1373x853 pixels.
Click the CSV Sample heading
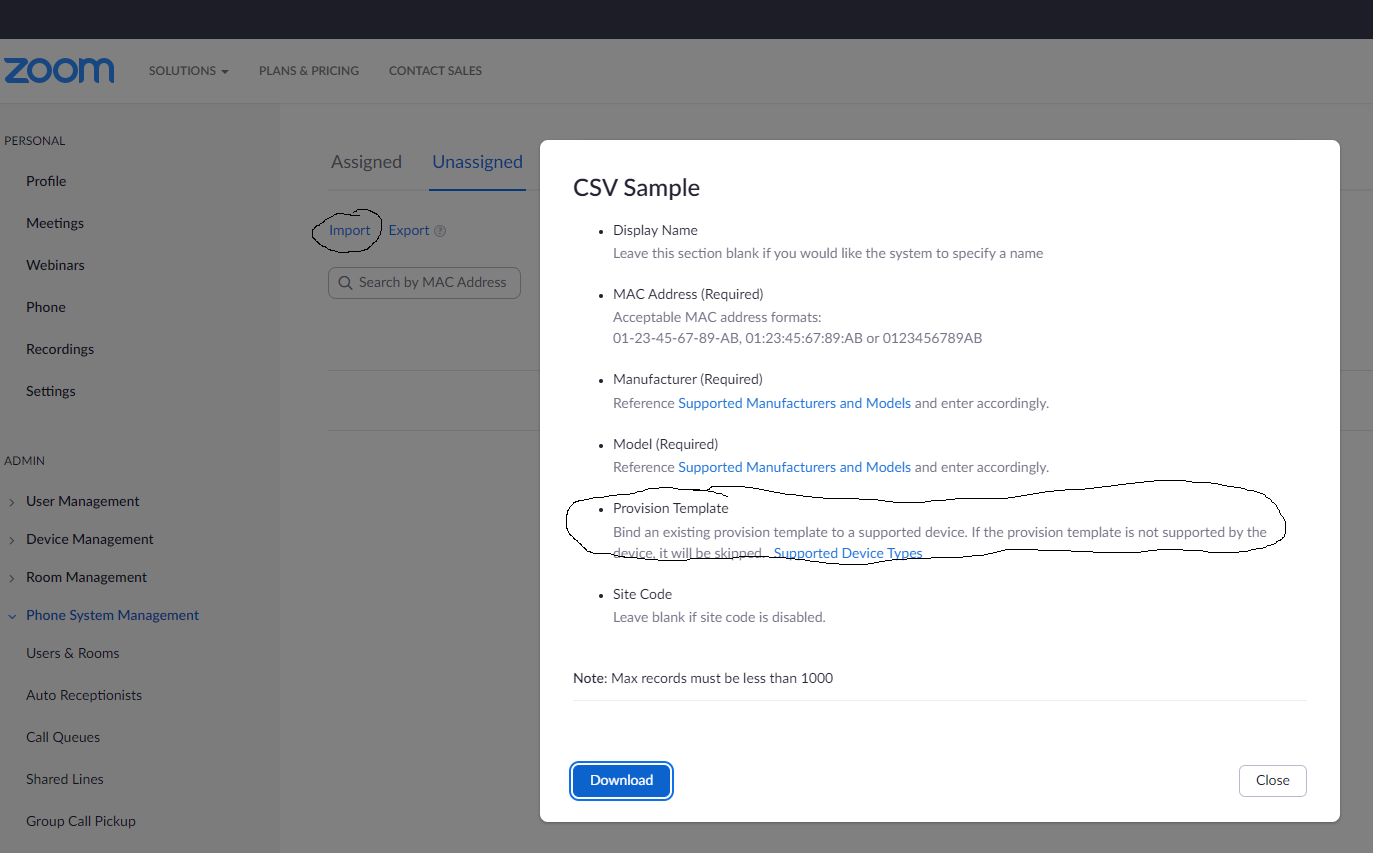(x=636, y=188)
